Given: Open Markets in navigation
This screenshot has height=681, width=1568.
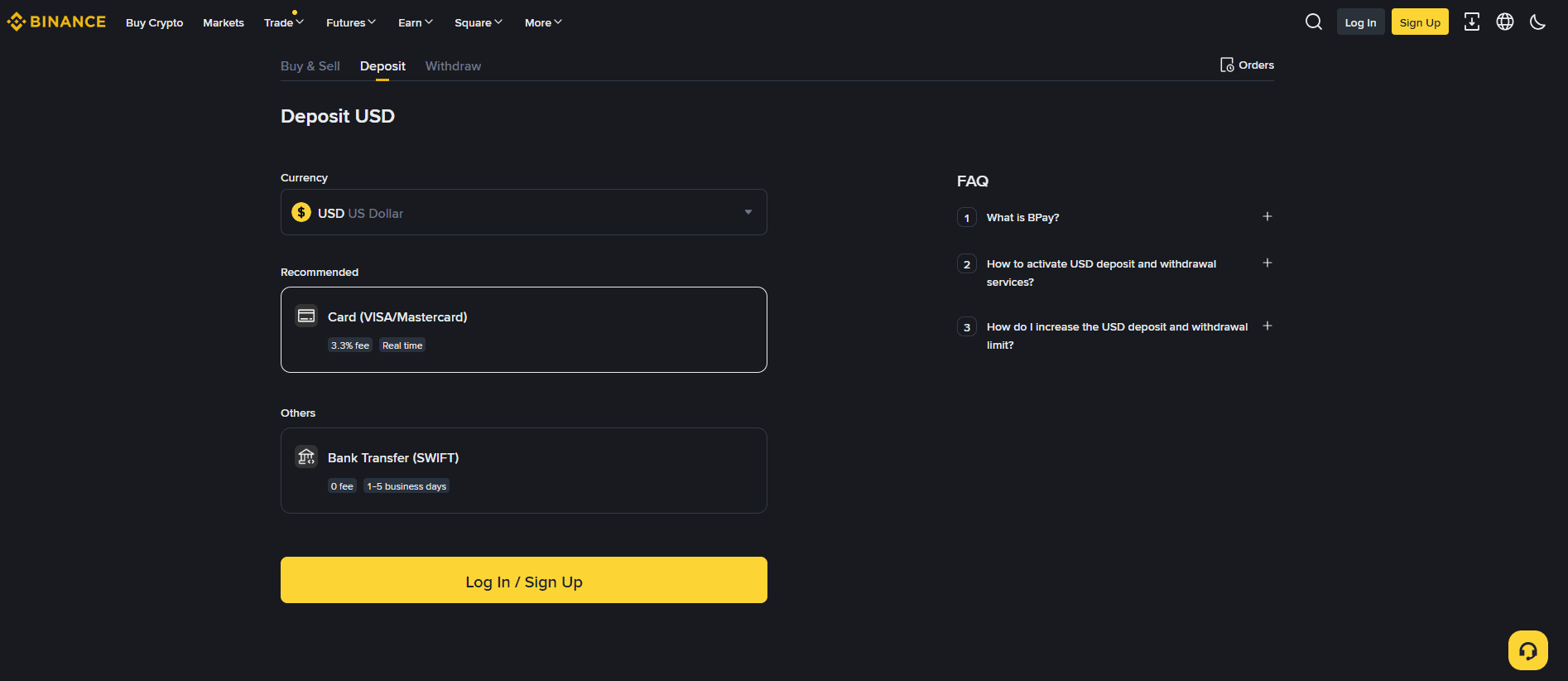Looking at the screenshot, I should (x=224, y=22).
